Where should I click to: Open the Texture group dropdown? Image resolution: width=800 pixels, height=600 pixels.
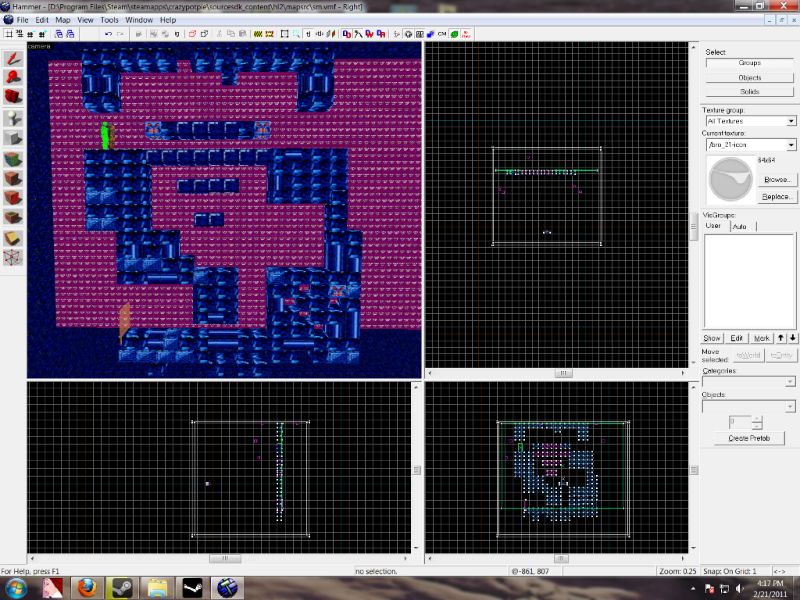[x=791, y=121]
